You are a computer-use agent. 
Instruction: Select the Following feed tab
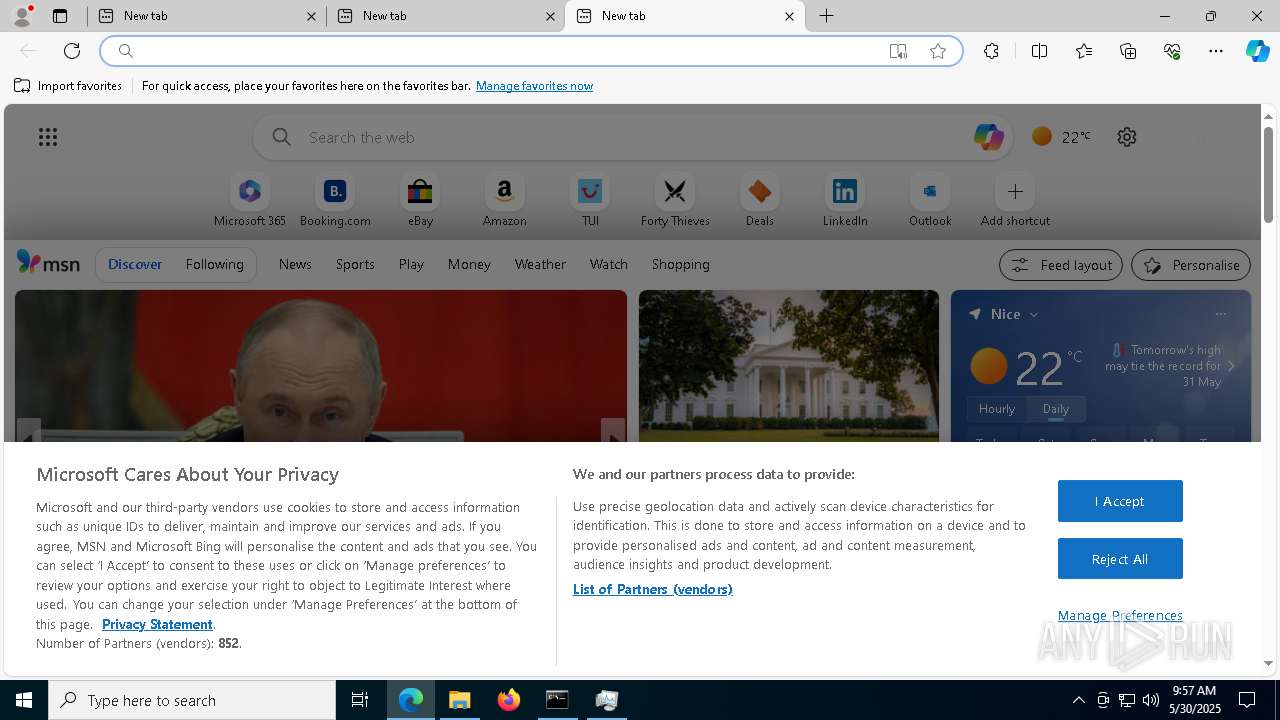(214, 264)
